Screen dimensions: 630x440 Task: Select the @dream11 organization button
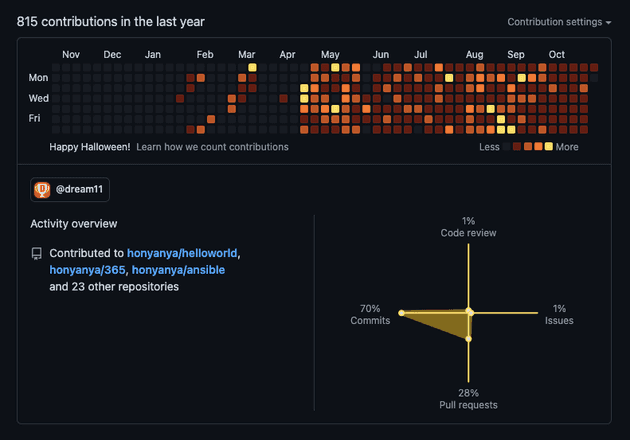pos(70,189)
